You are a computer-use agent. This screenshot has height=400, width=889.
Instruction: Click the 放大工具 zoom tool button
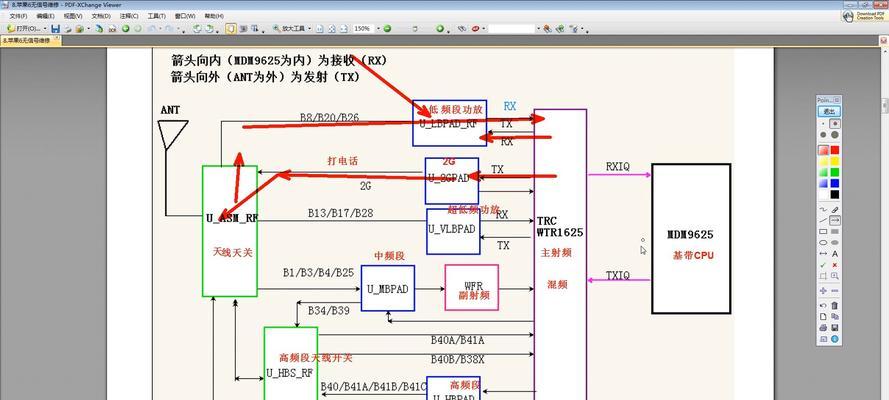[289, 28]
